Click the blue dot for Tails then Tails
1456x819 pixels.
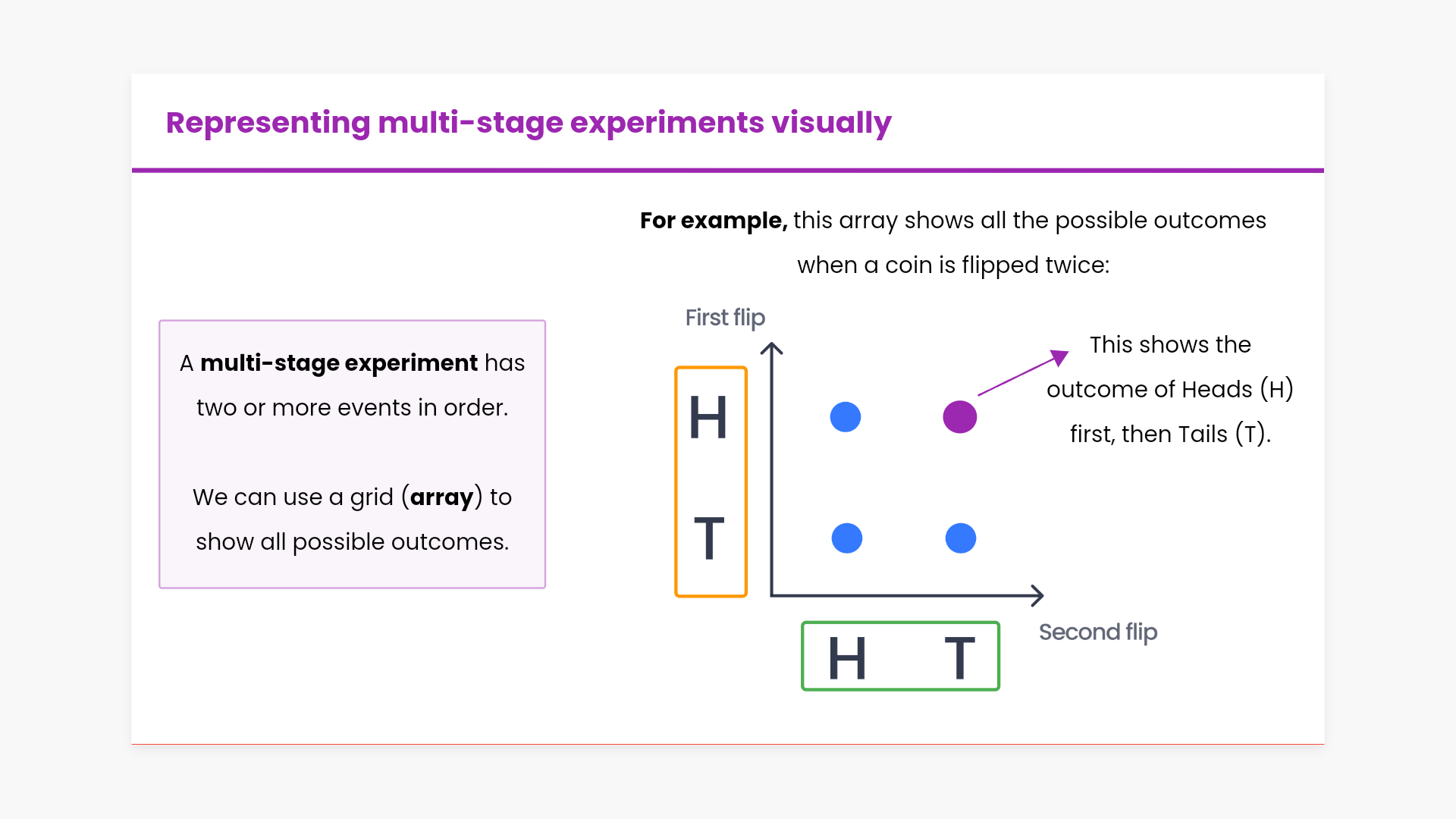pos(961,538)
